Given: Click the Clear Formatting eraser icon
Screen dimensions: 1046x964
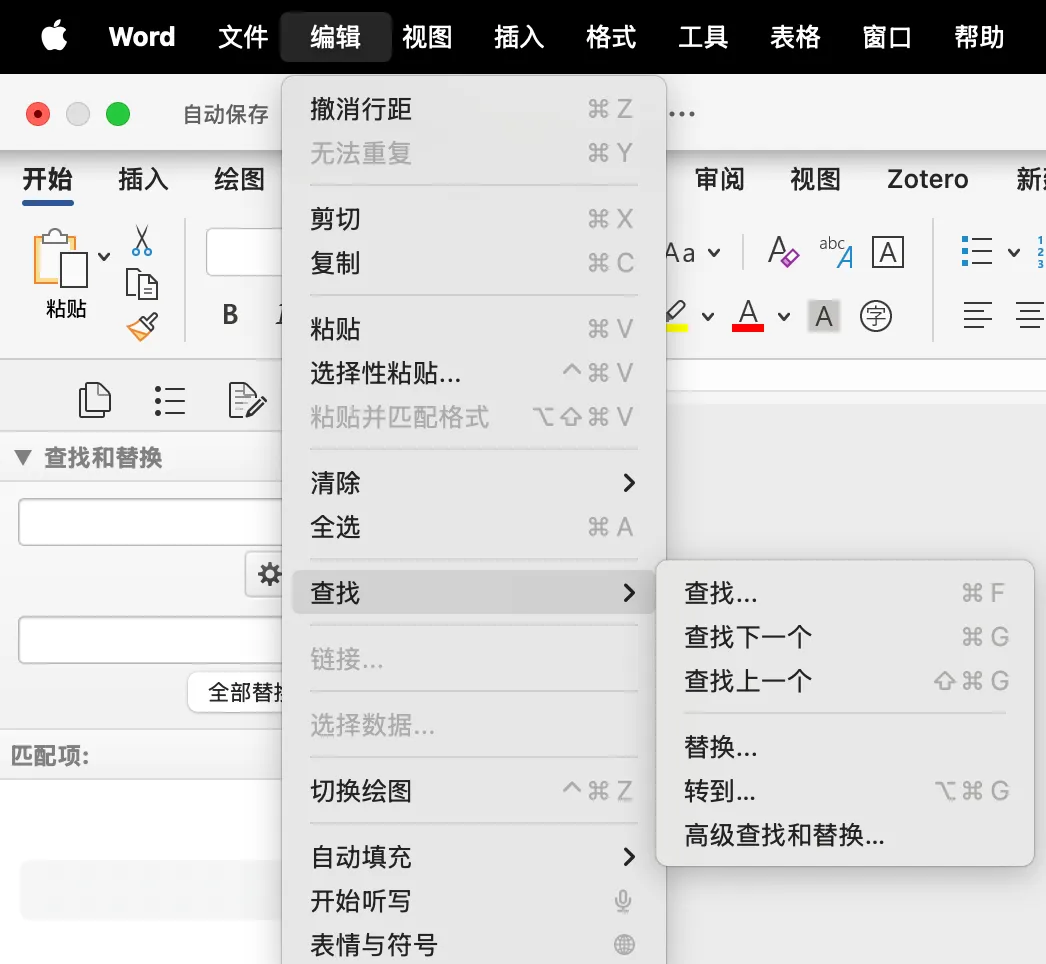Looking at the screenshot, I should [x=783, y=252].
